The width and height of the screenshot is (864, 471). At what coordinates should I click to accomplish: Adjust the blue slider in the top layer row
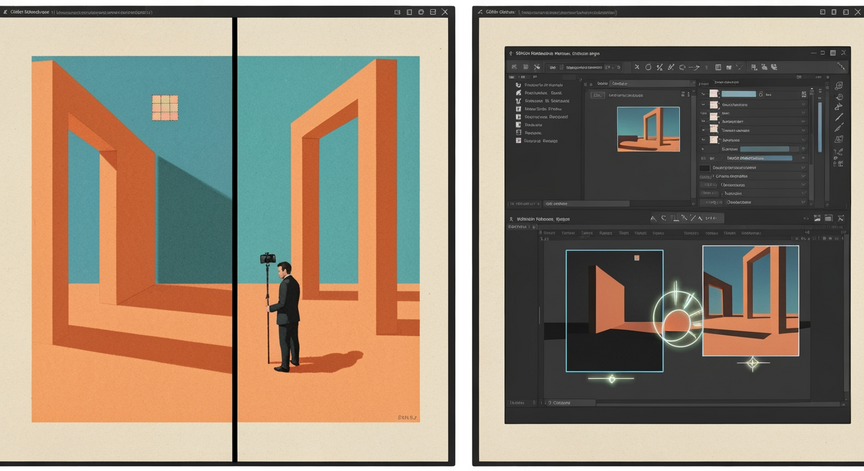[x=738, y=94]
